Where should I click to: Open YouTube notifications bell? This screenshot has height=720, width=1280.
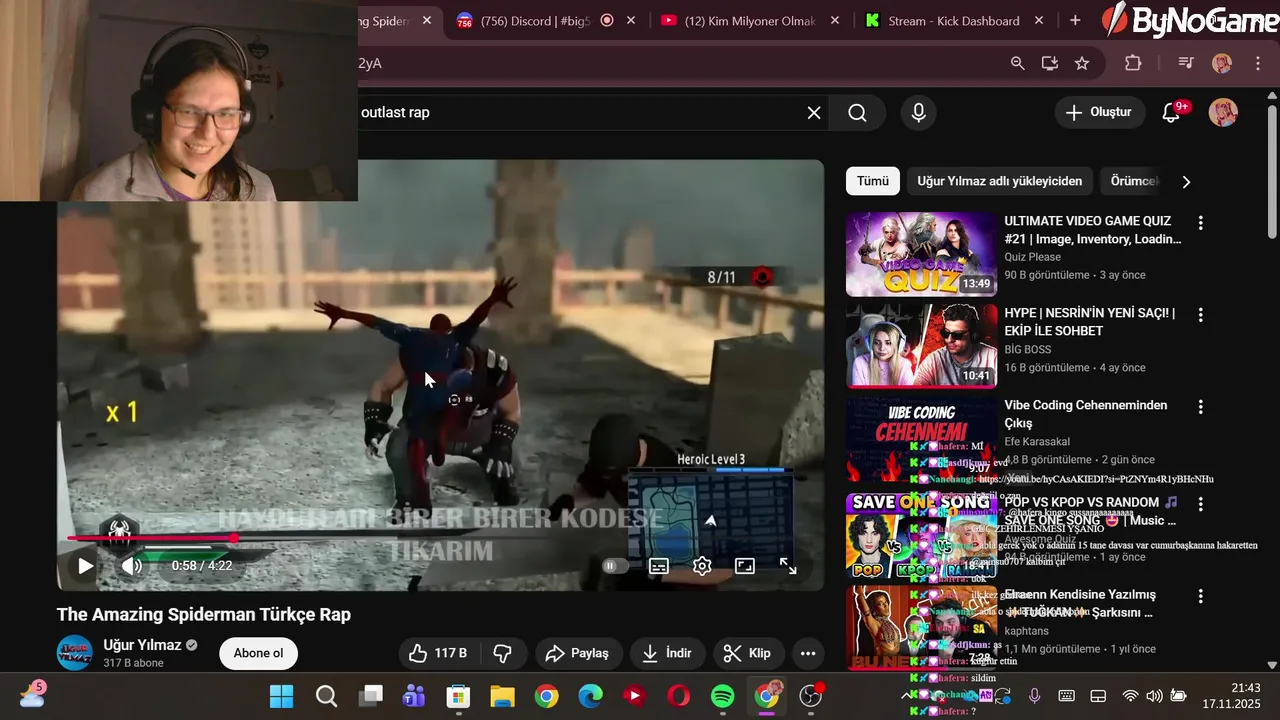pos(1172,112)
